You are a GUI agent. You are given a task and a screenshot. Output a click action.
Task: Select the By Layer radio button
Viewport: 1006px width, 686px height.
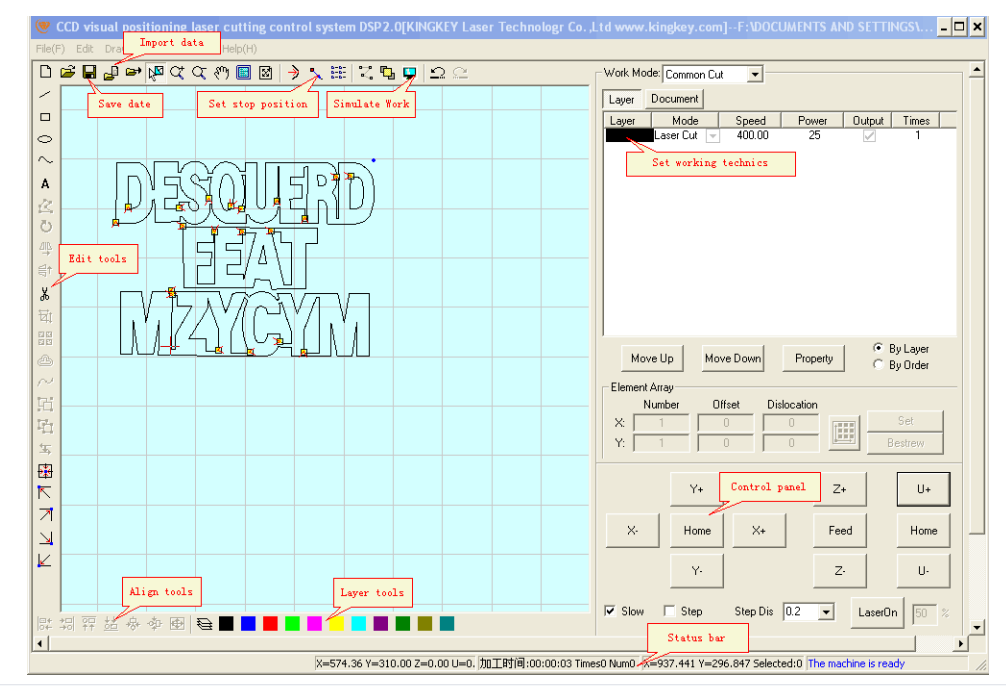[x=878, y=348]
